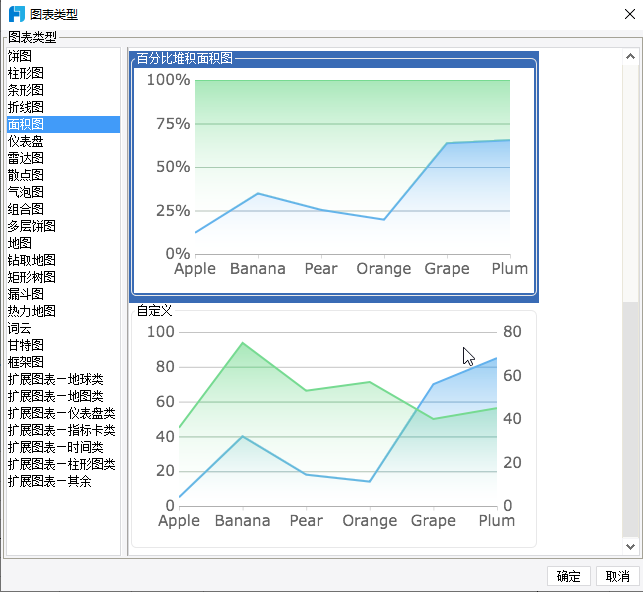The image size is (643, 592).
Task: Confirm with the 确定 button
Action: (x=568, y=576)
